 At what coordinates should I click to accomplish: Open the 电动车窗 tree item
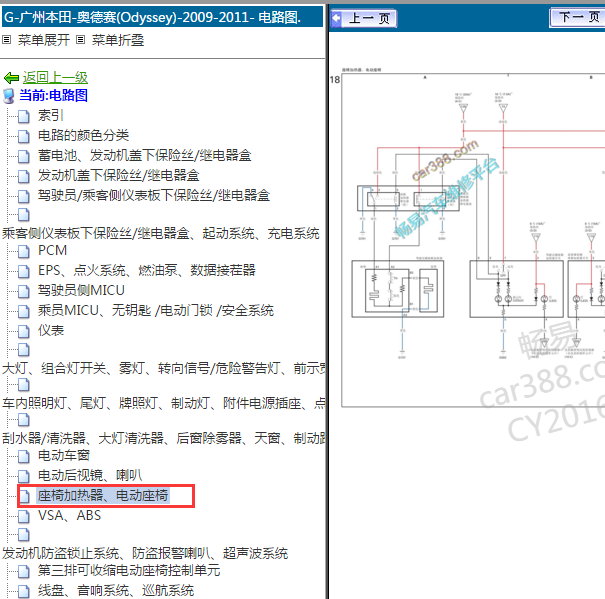(64, 455)
